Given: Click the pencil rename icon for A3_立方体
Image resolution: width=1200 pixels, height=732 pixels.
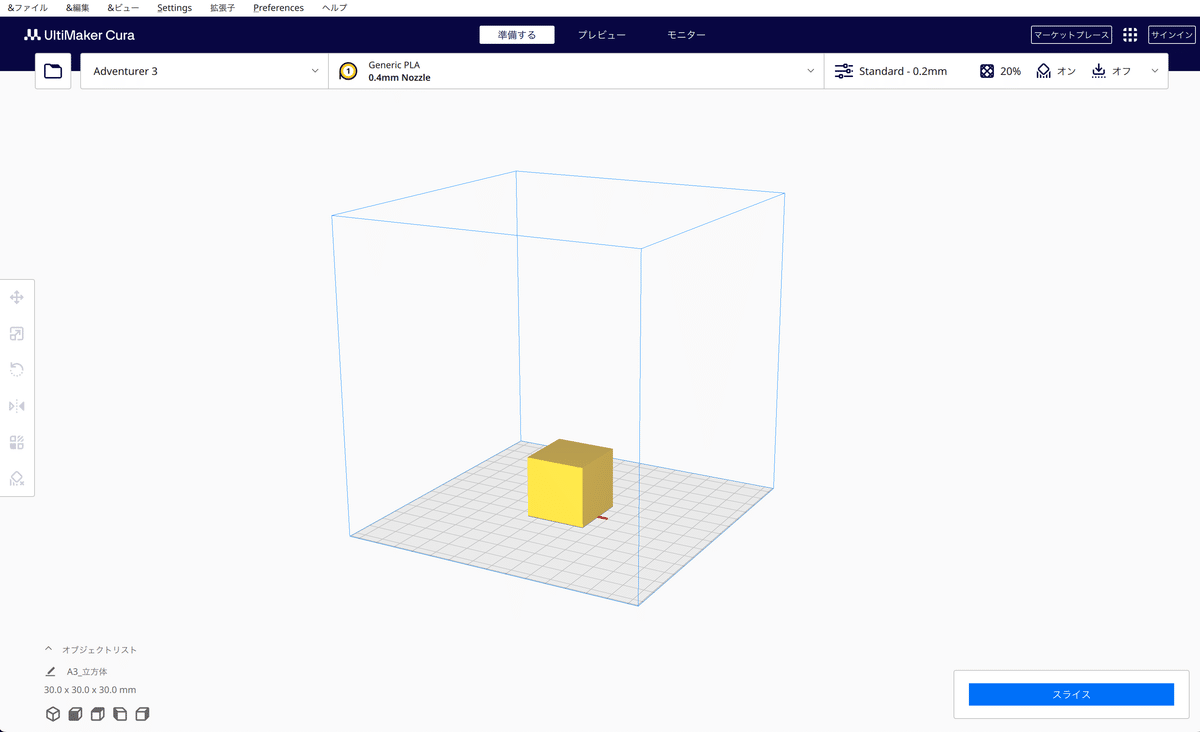Looking at the screenshot, I should 50,672.
